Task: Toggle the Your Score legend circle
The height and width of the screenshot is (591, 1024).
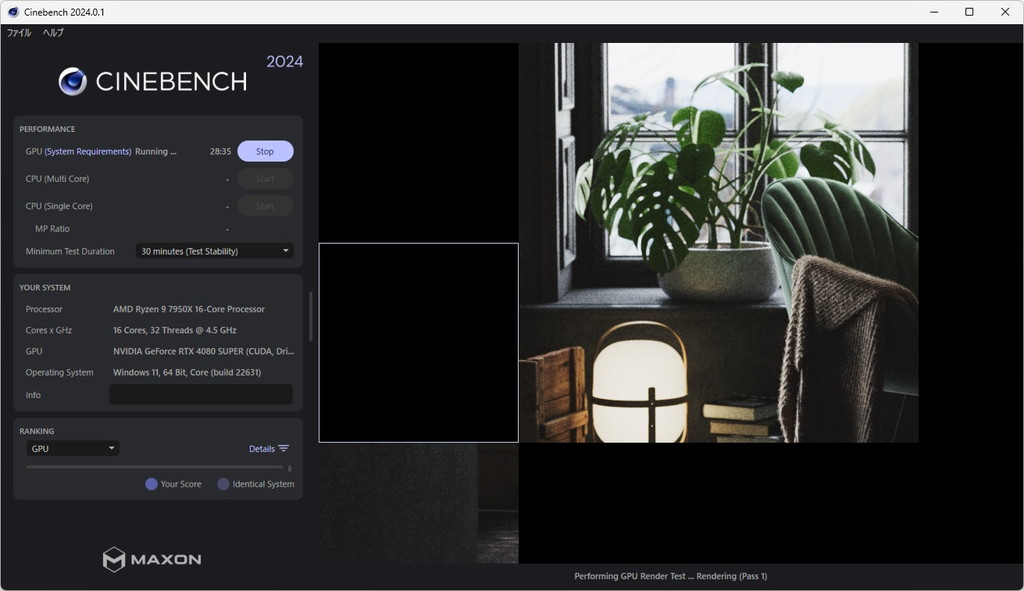Action: coord(152,484)
